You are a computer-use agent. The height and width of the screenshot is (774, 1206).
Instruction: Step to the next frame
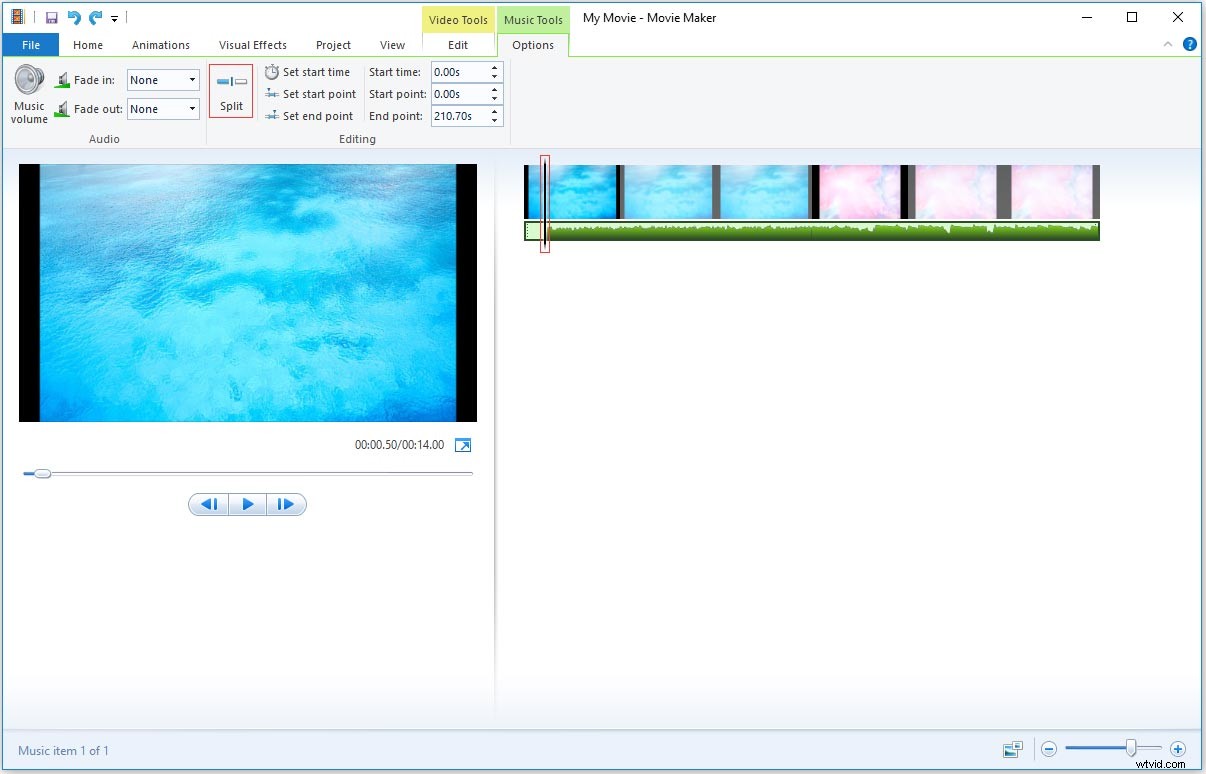287,503
